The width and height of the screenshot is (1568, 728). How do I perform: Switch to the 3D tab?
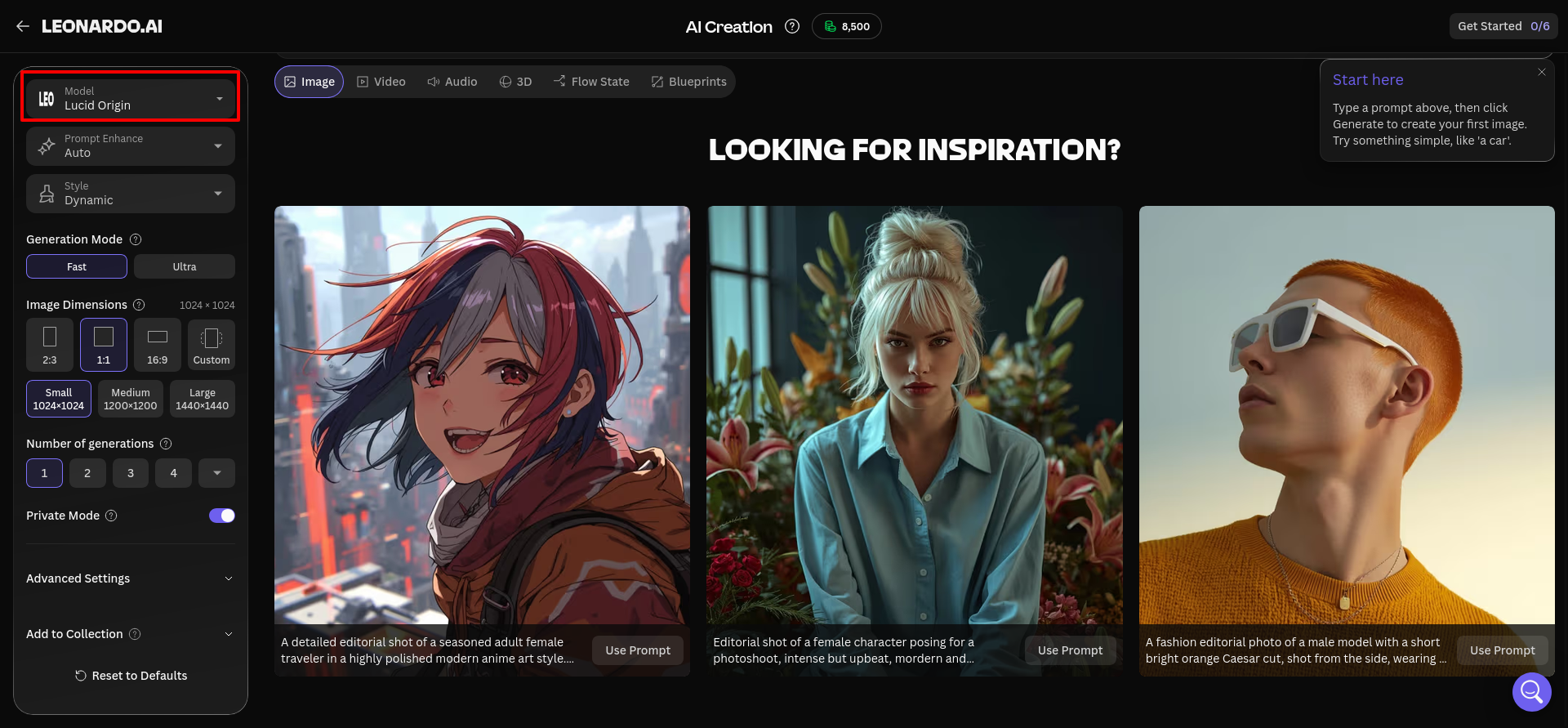pos(515,82)
